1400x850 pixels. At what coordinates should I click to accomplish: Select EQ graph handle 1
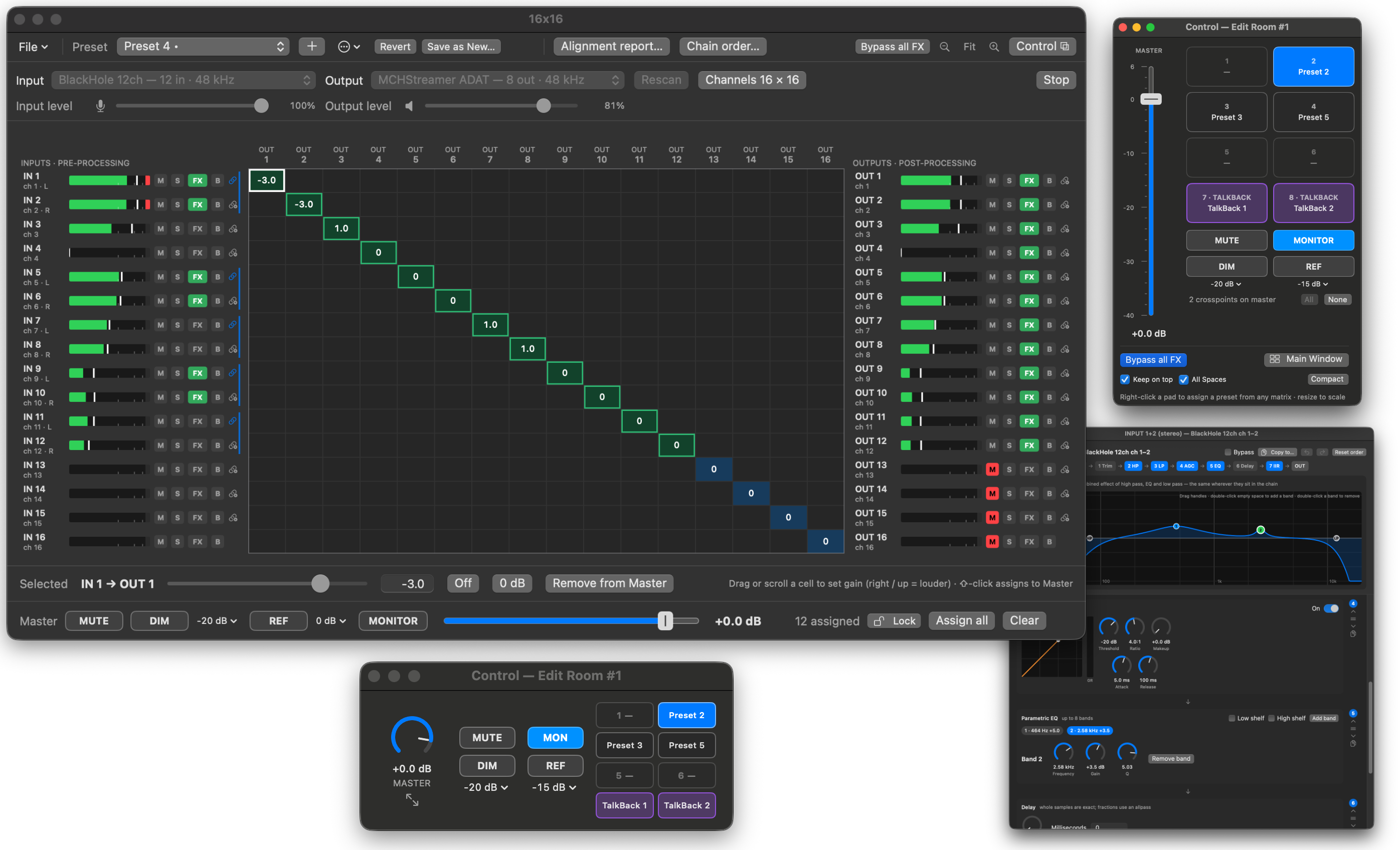[x=1176, y=526]
